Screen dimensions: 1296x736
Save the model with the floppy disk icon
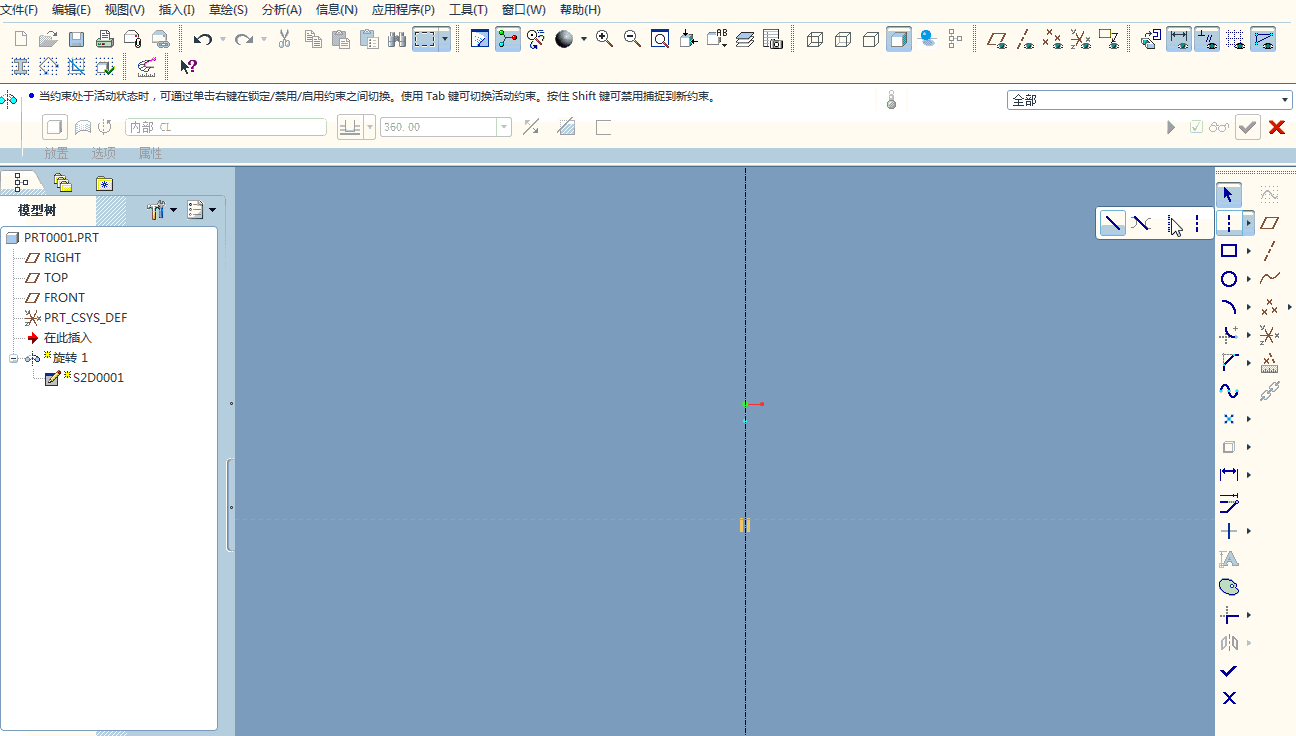pyautogui.click(x=76, y=39)
